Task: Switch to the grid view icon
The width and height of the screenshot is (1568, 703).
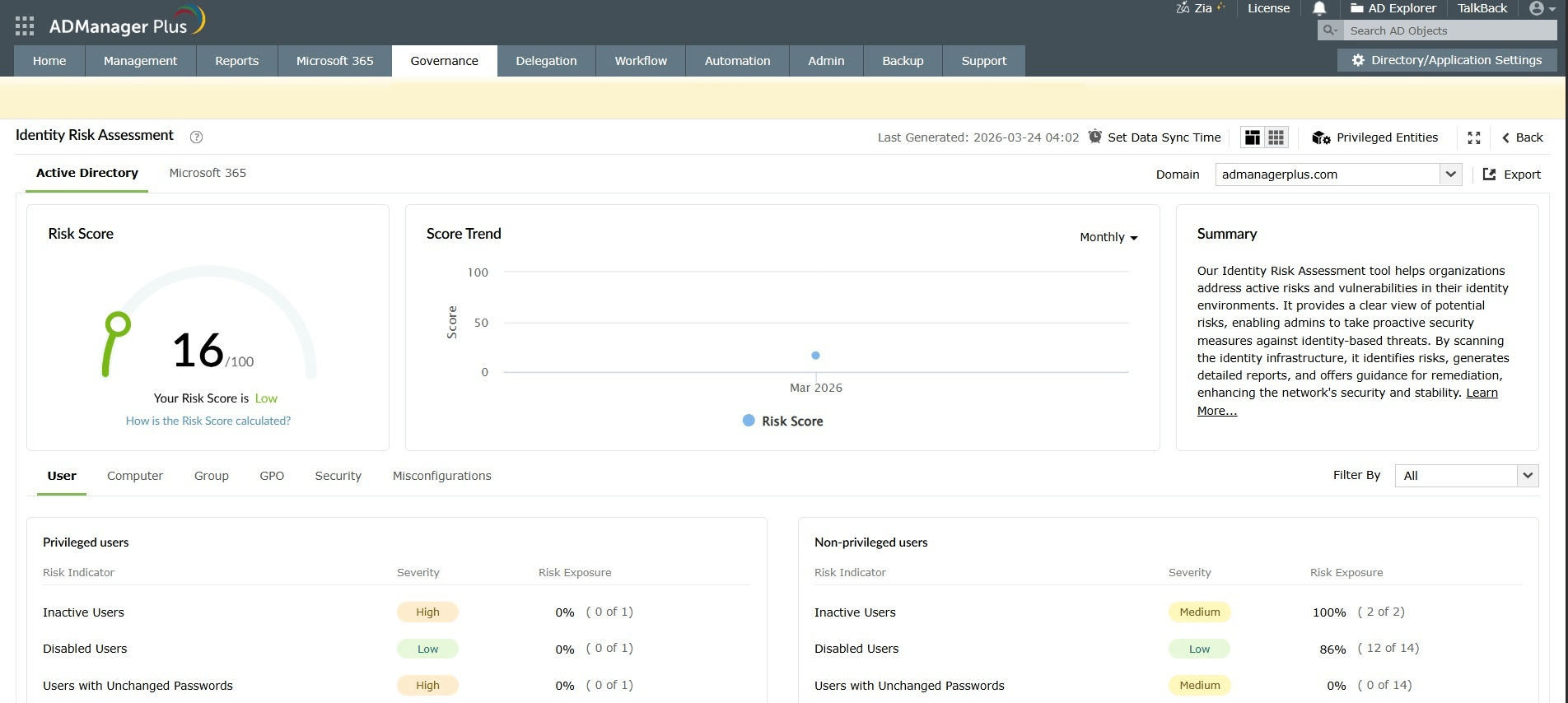Action: tap(1276, 137)
